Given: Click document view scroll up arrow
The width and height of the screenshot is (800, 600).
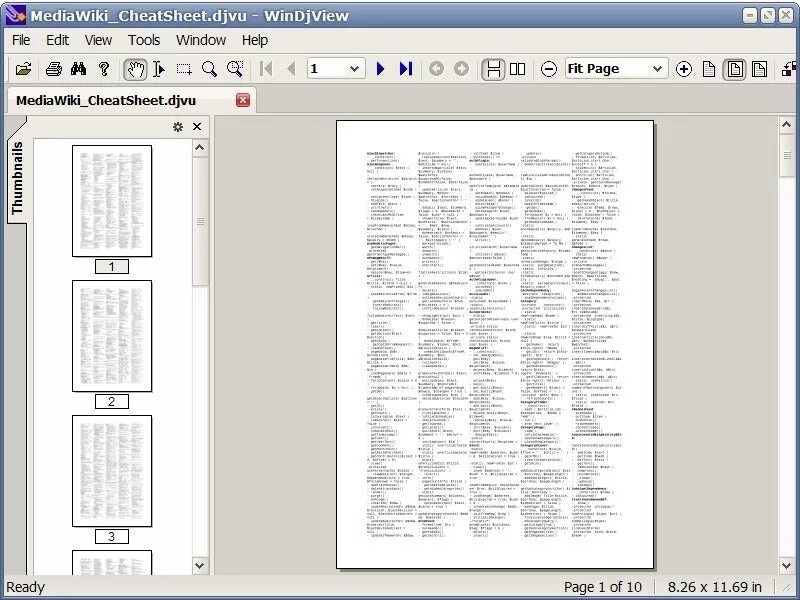Looking at the screenshot, I should point(786,124).
